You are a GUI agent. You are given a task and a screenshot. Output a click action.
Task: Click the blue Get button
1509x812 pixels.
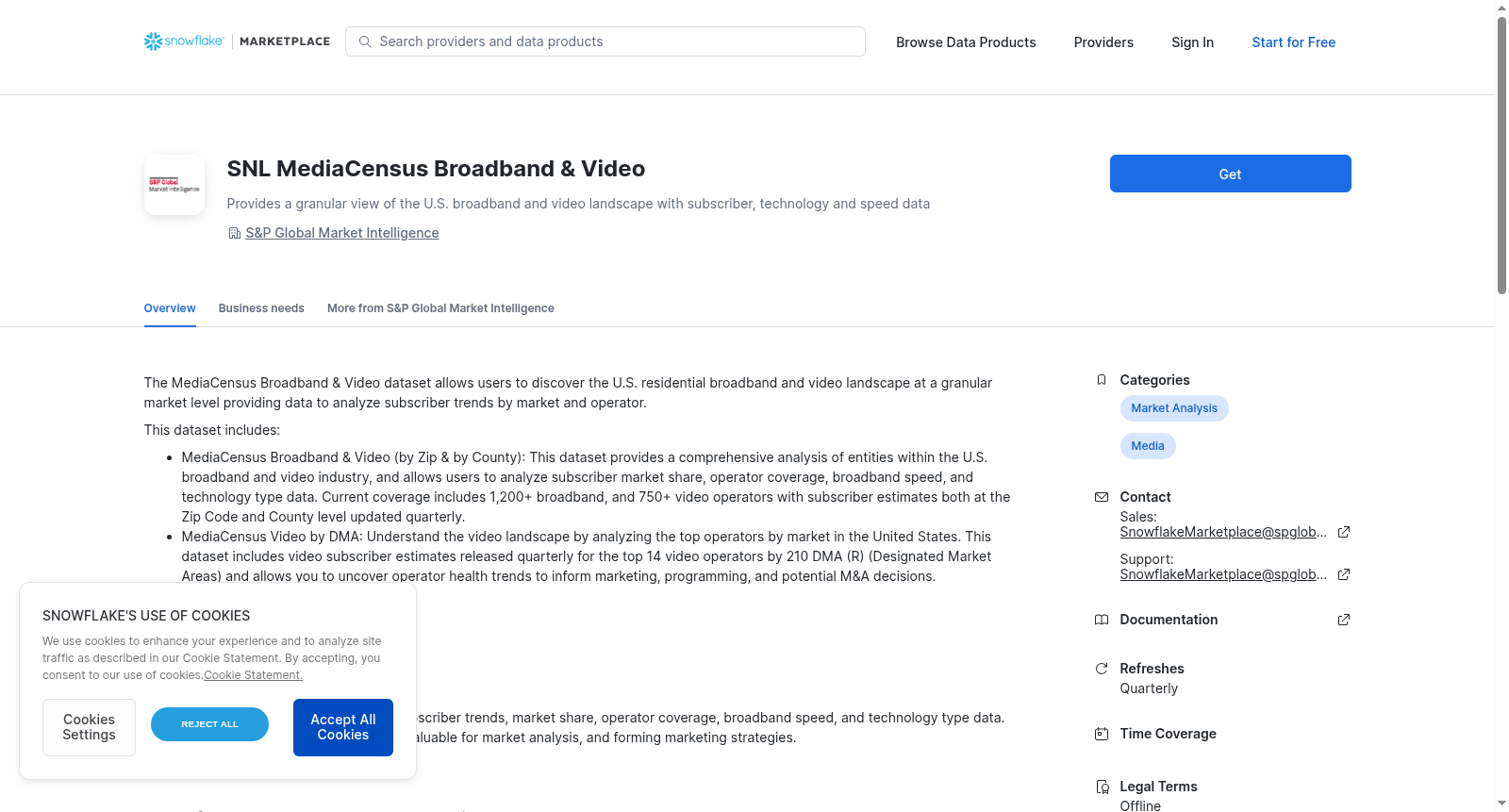tap(1230, 174)
